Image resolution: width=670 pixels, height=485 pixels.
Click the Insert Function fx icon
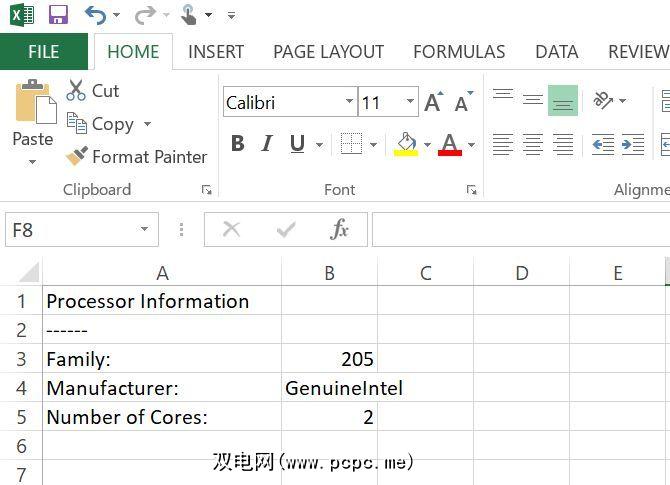339,230
